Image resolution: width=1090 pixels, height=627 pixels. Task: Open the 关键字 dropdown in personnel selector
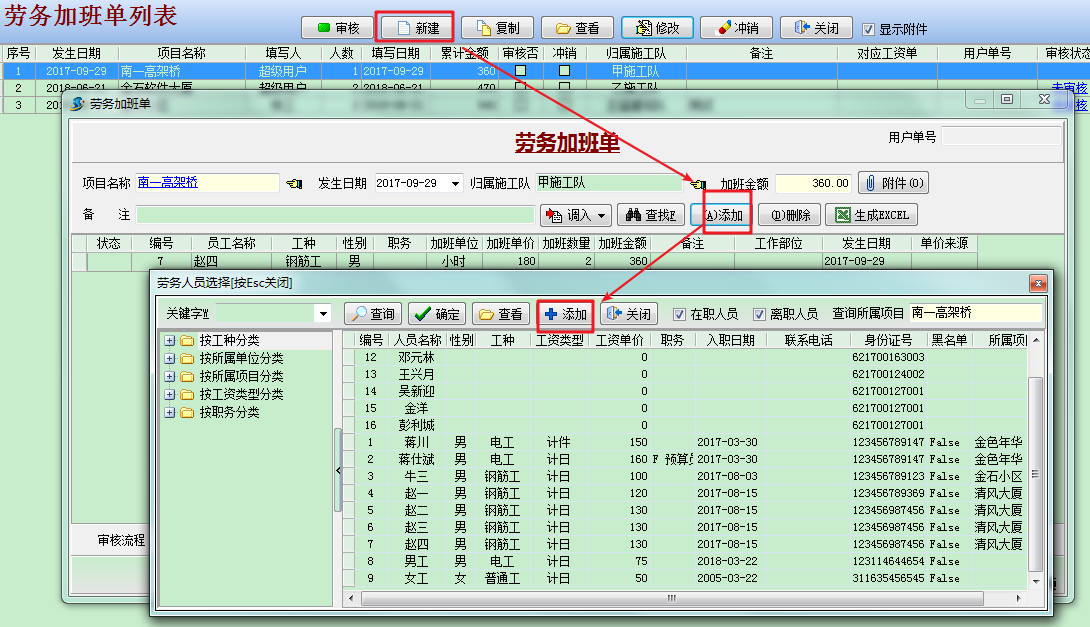[x=323, y=314]
